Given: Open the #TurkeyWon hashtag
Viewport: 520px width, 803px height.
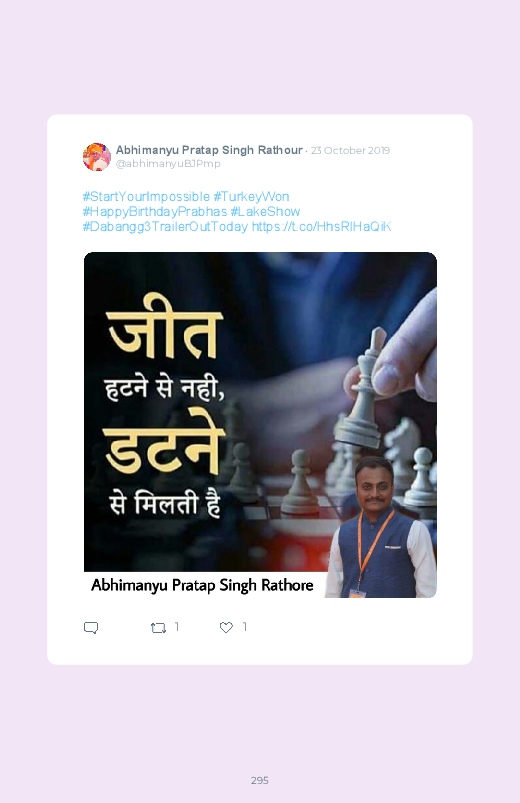Looking at the screenshot, I should 251,197.
